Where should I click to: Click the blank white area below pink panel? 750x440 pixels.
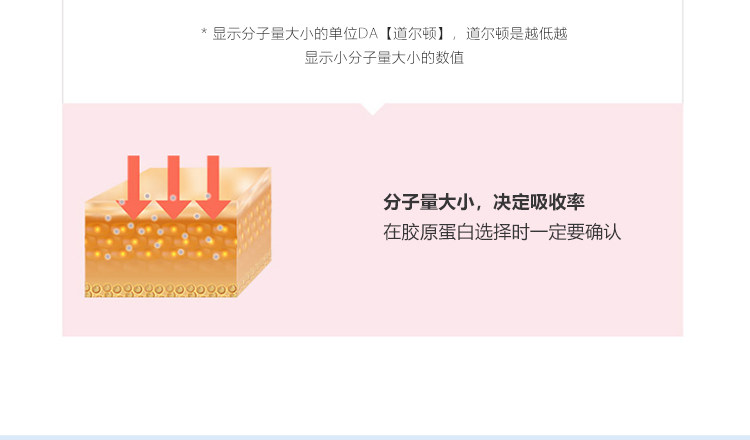[x=375, y=385]
